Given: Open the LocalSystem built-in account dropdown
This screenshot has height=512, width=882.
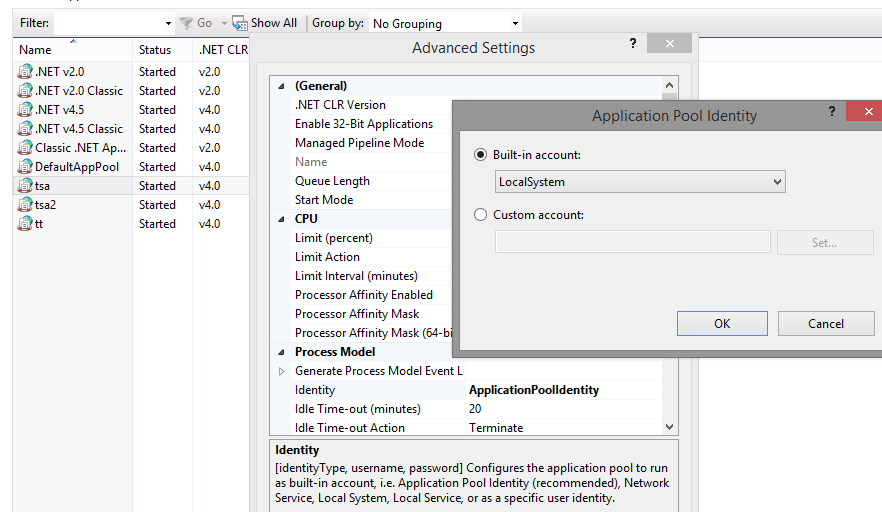Looking at the screenshot, I should coord(640,182).
